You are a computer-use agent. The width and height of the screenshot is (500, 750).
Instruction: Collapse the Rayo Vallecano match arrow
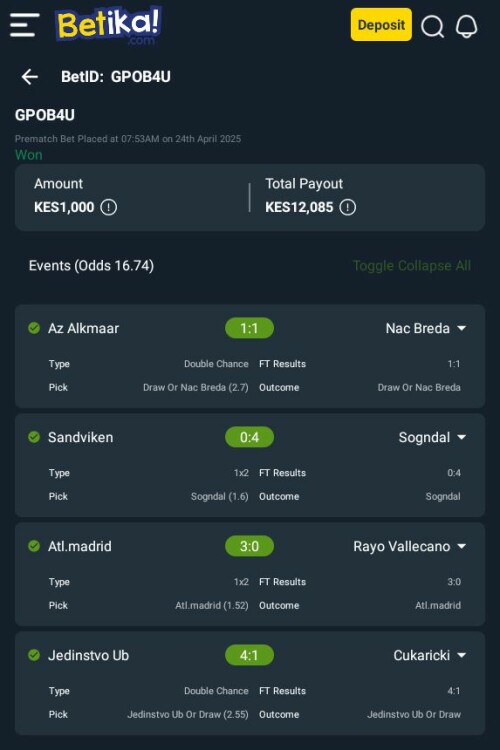tap(461, 546)
